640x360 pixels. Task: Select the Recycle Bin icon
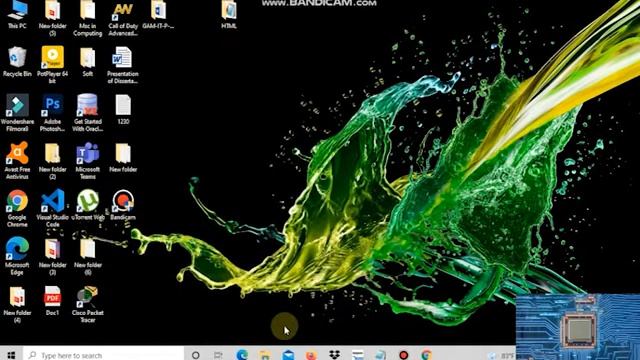[x=17, y=62]
